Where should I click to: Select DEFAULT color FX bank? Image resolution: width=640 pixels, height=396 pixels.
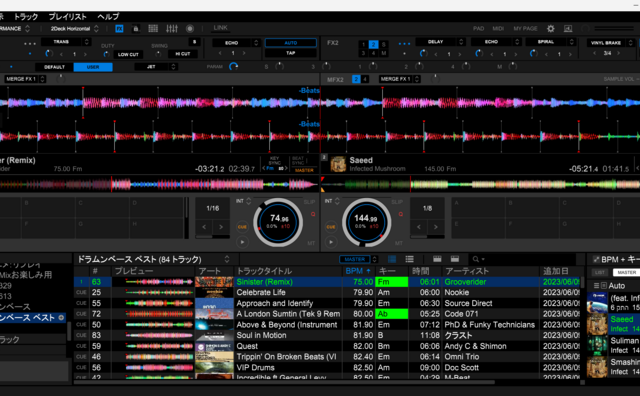[x=54, y=67]
